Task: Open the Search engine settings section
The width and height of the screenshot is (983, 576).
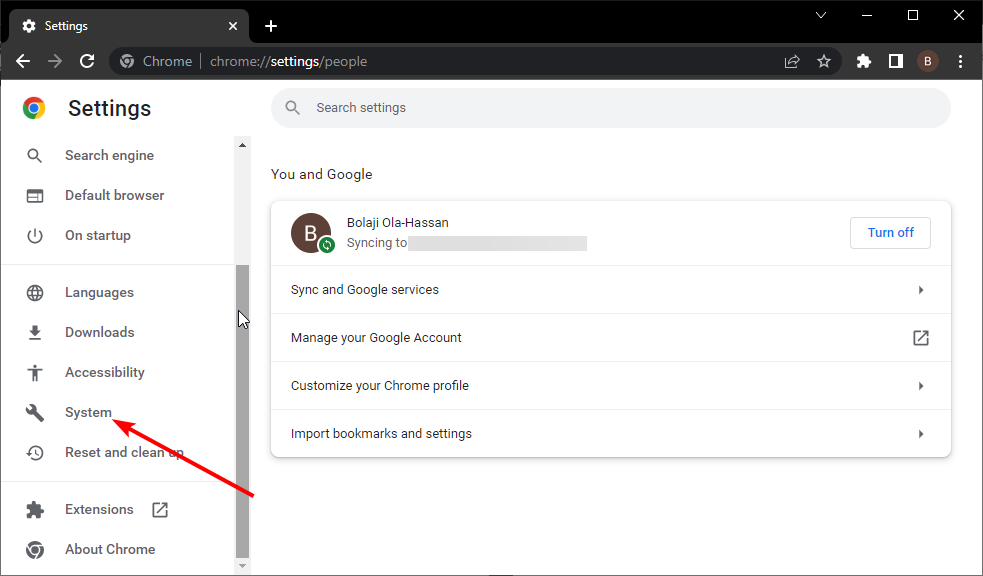Action: tap(109, 155)
